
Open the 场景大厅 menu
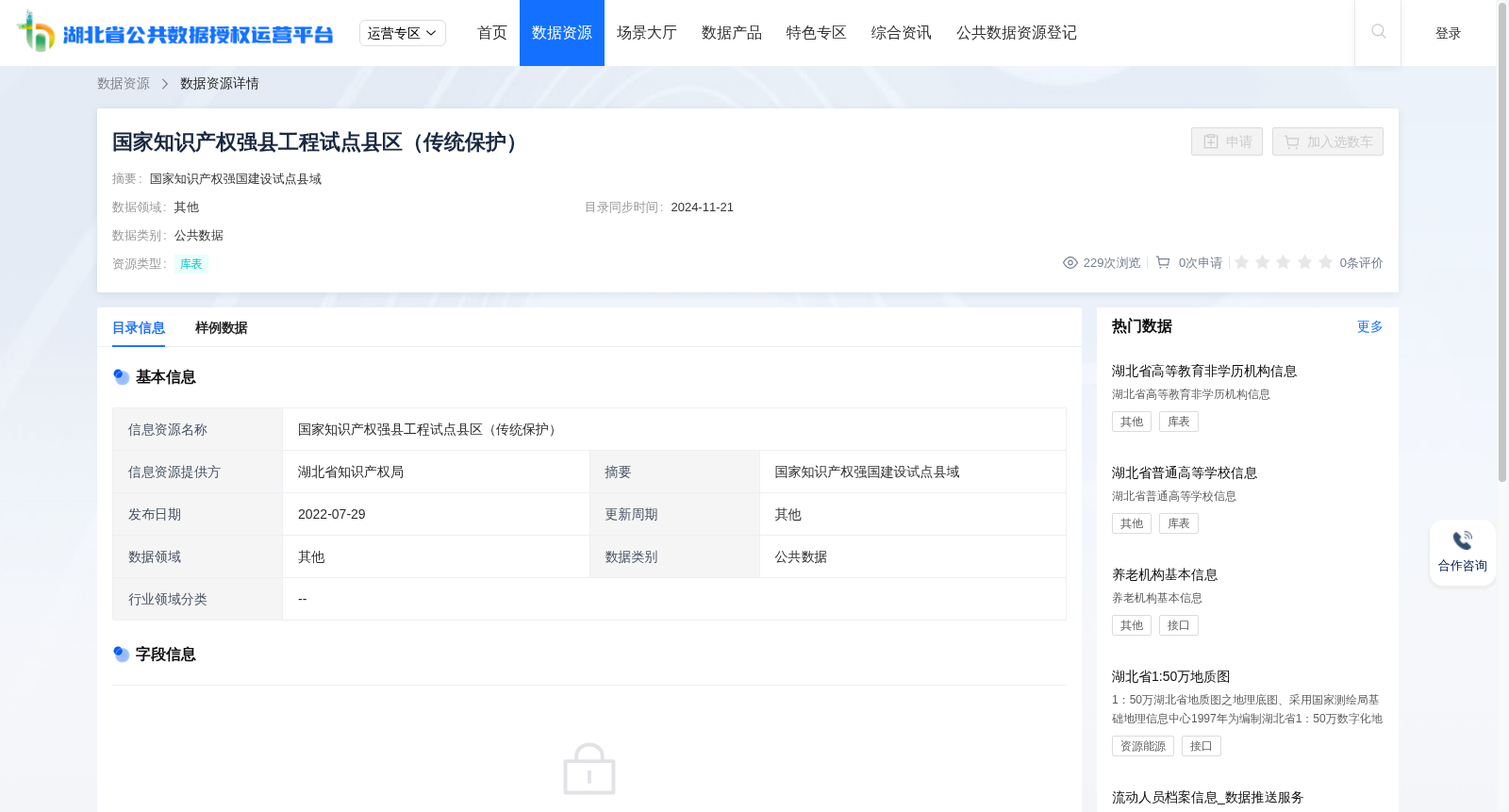click(x=647, y=33)
